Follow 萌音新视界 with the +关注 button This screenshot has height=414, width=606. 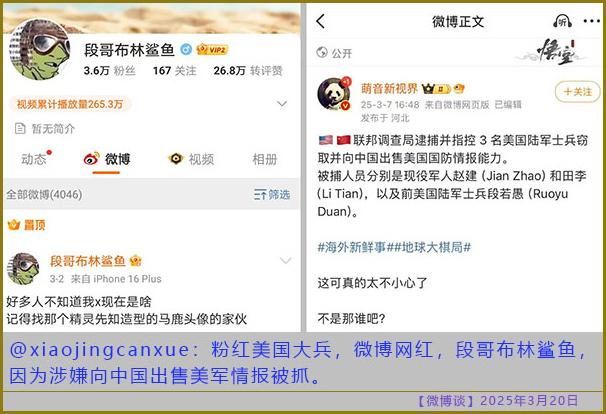[577, 92]
